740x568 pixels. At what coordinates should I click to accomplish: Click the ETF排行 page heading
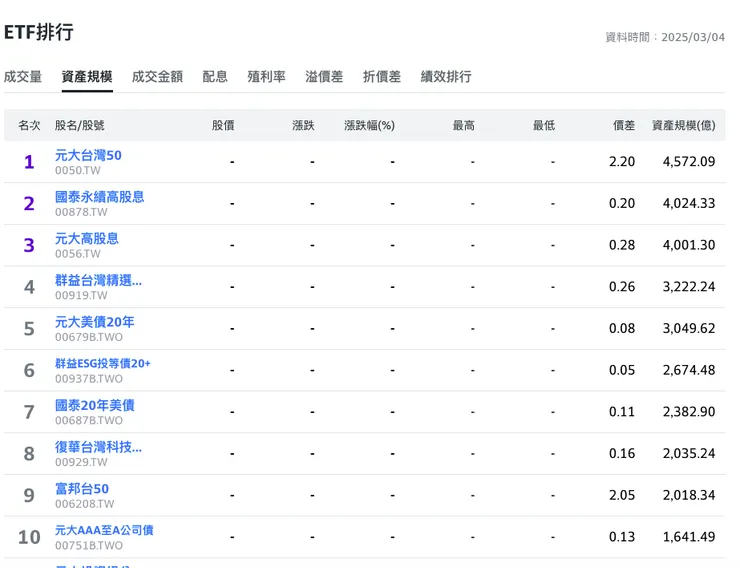coord(39,32)
